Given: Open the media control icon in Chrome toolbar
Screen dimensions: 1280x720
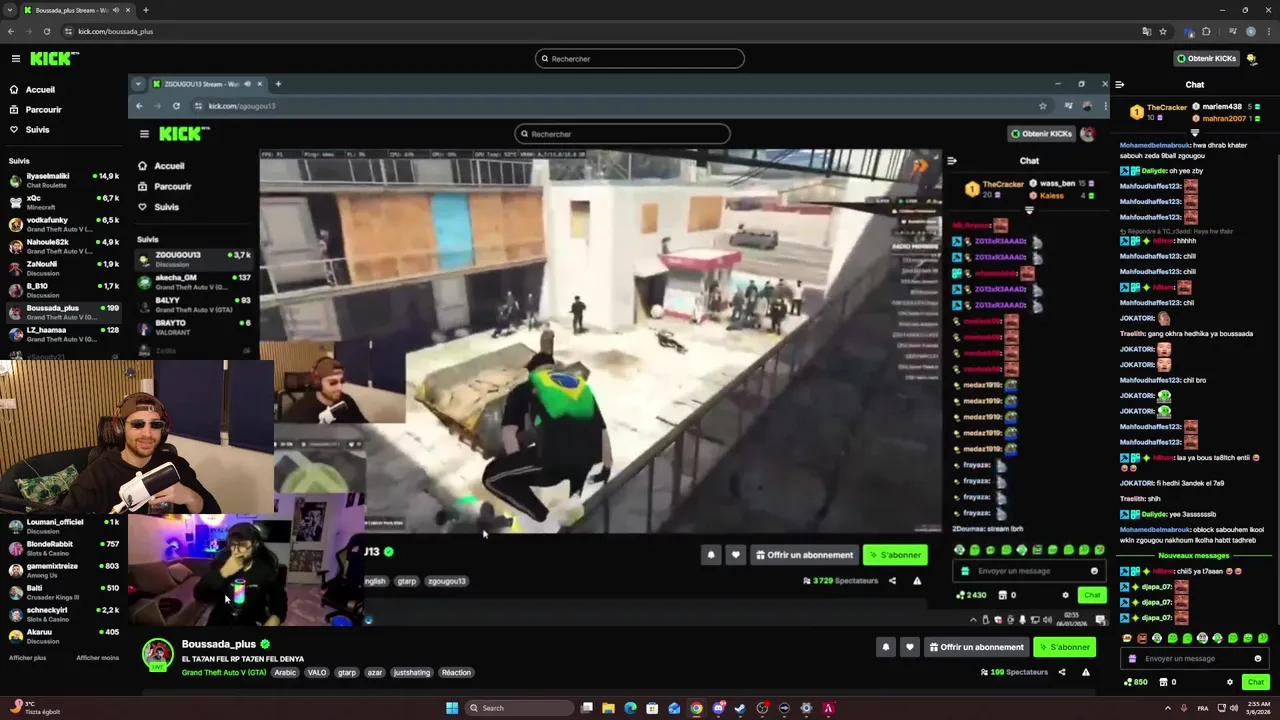Looking at the screenshot, I should pos(1233,31).
